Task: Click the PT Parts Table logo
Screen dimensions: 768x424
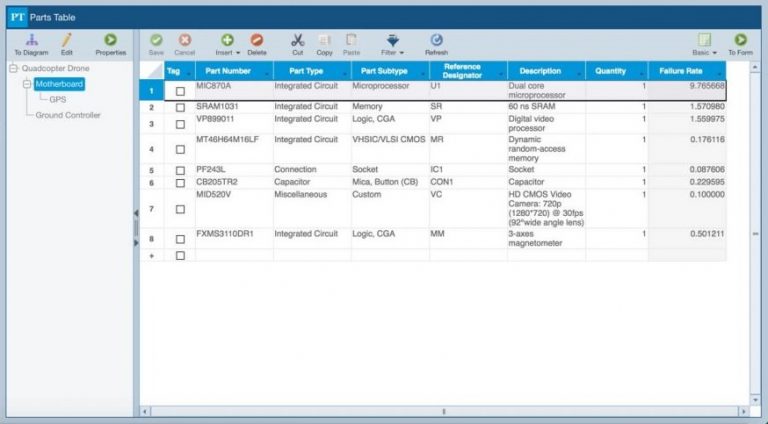Action: (17, 17)
